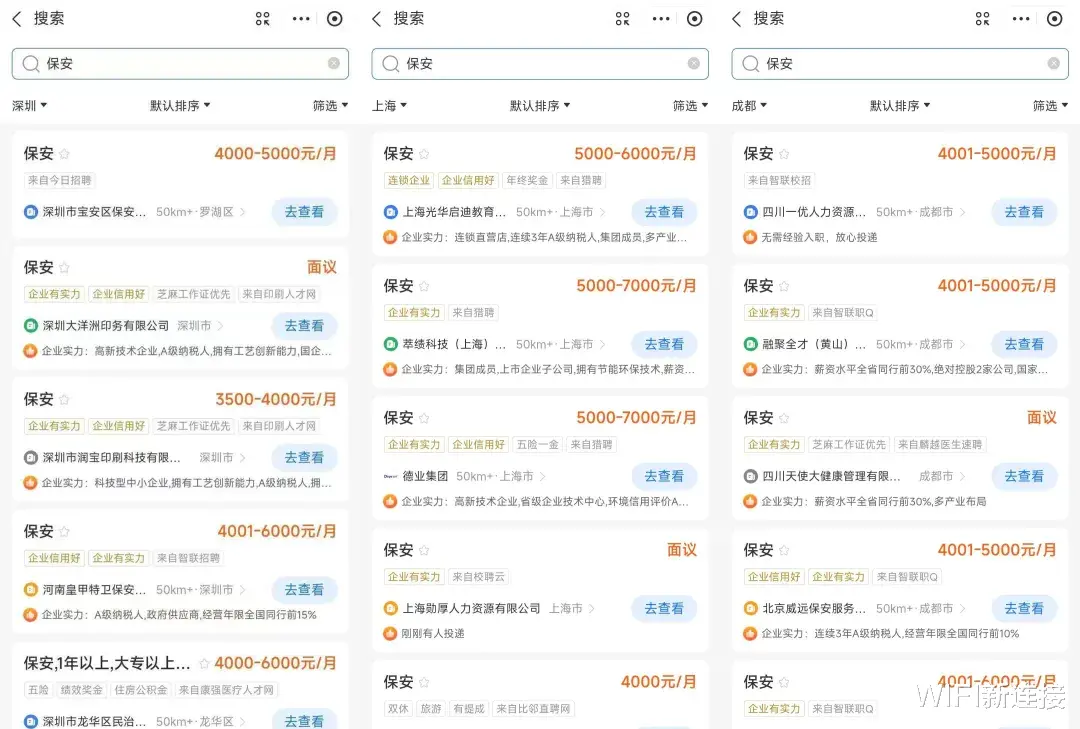Screen dimensions: 1080x729
Task: Focus the 保安 search field on Chengdu screen
Action: [900, 64]
